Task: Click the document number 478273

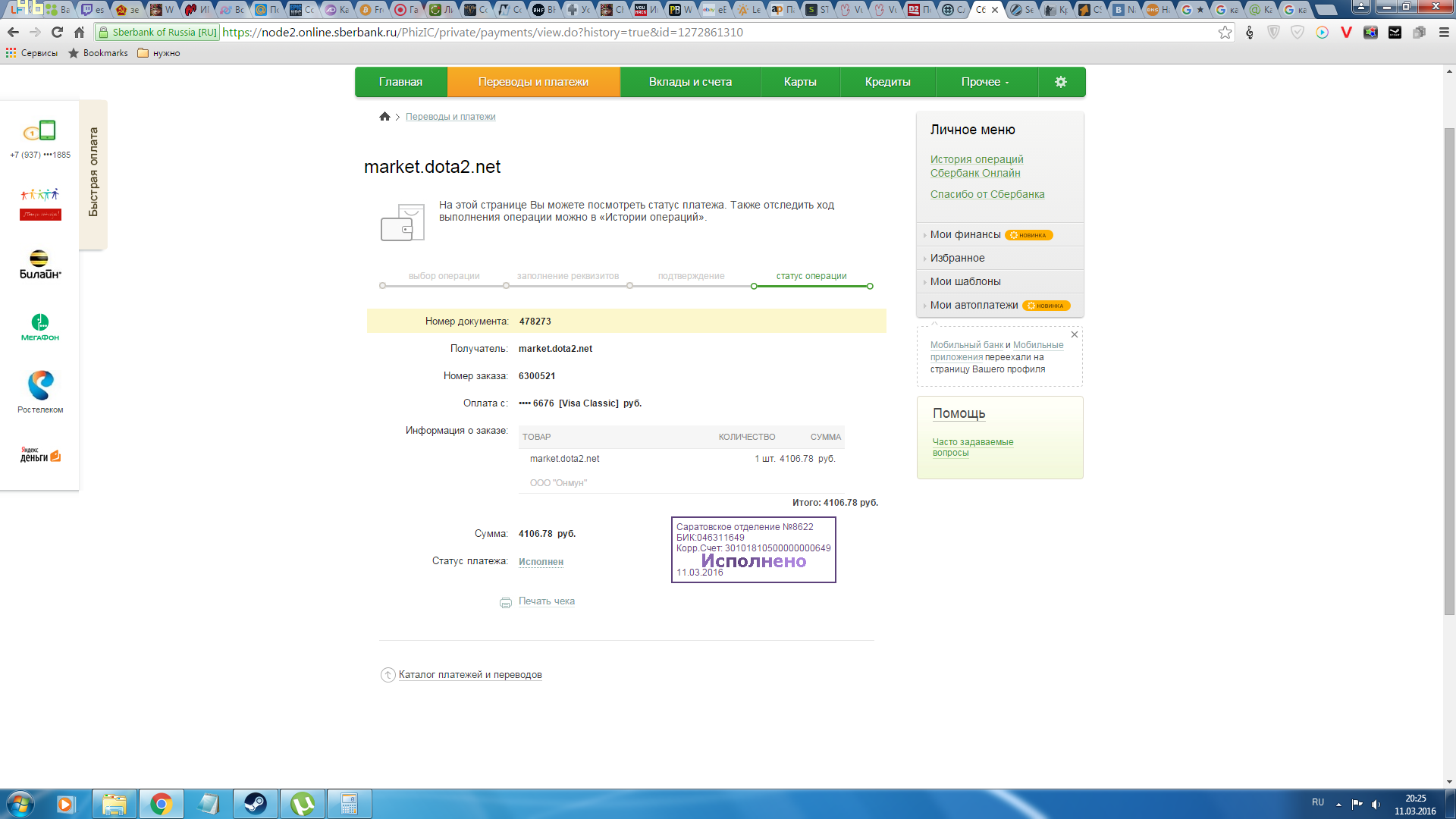Action: pos(535,322)
